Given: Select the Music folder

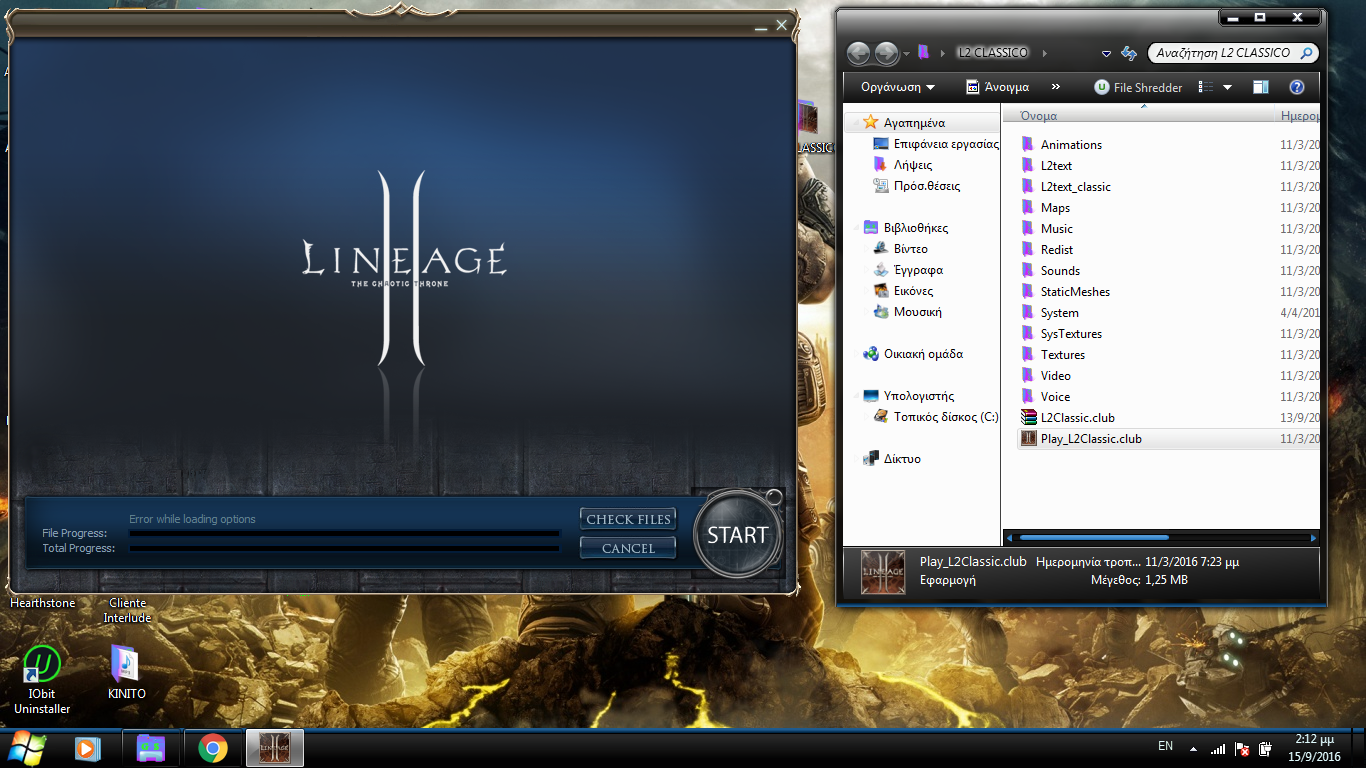Looking at the screenshot, I should (1056, 228).
